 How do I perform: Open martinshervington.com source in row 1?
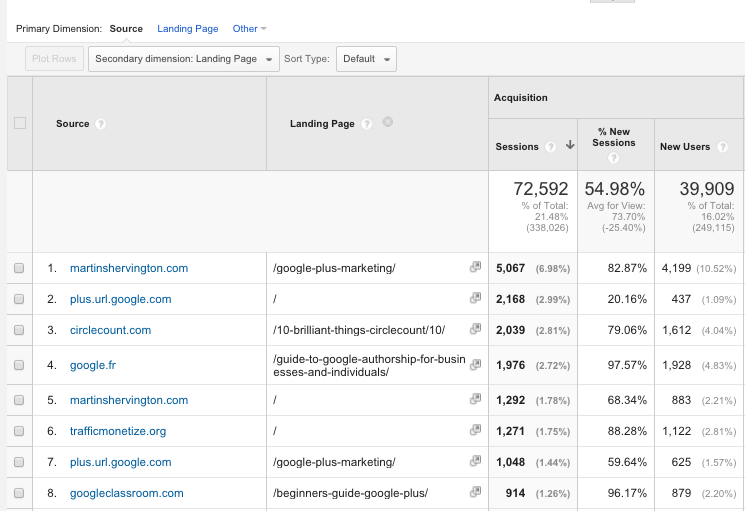point(129,268)
